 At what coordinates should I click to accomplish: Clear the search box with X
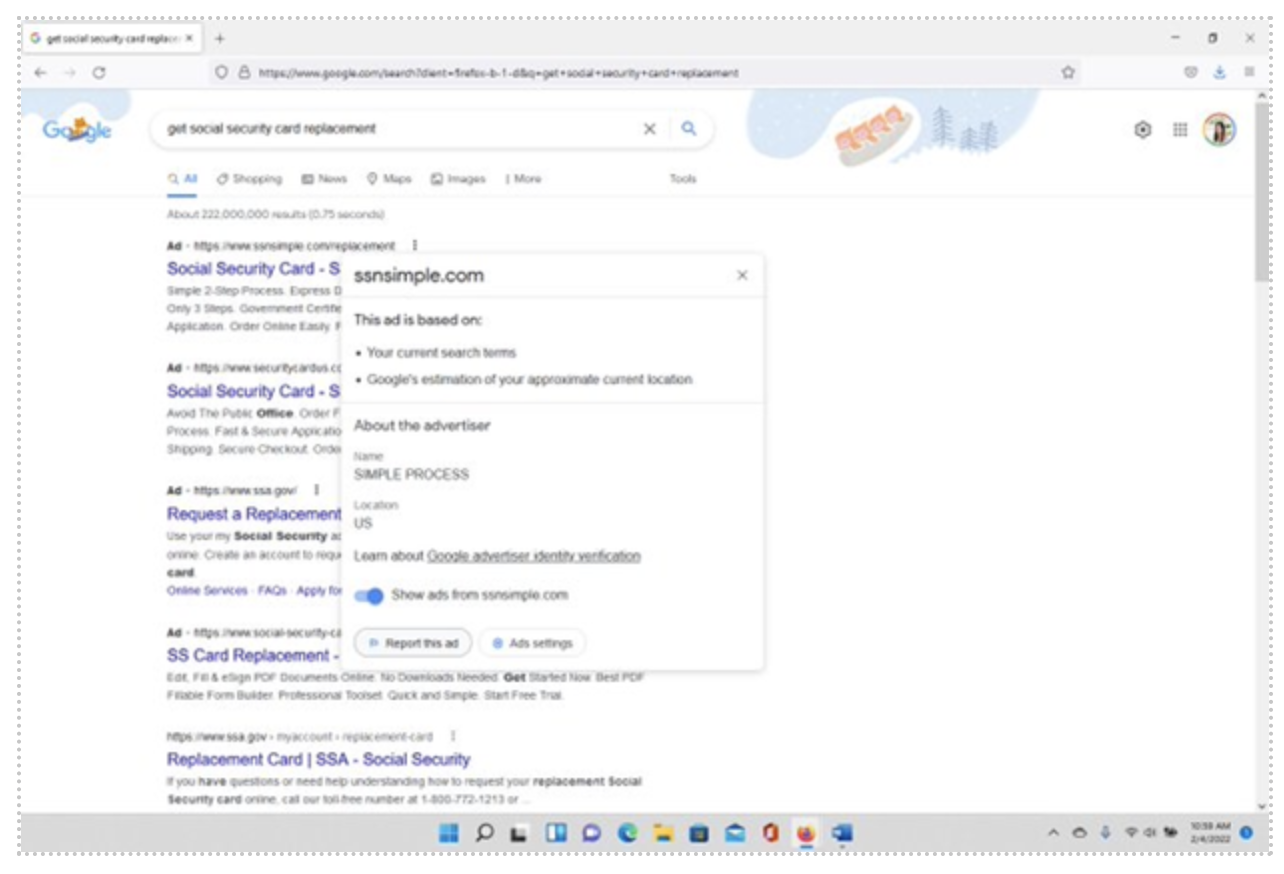pos(649,129)
